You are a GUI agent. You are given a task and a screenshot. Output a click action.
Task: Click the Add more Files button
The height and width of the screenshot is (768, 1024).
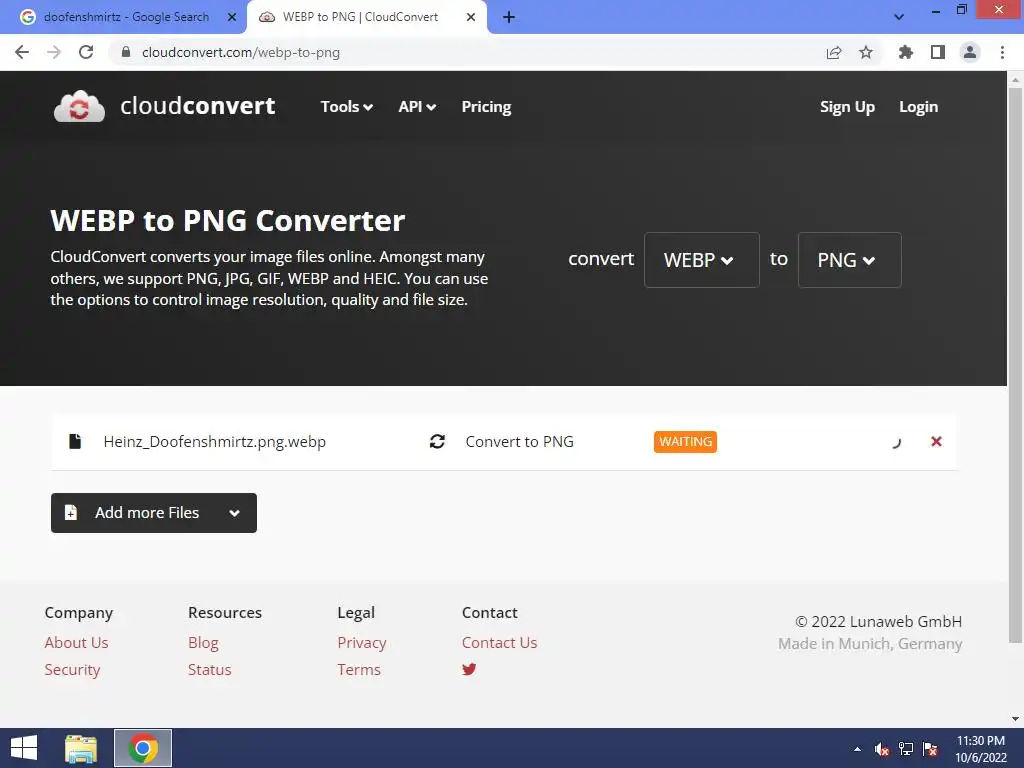(153, 513)
